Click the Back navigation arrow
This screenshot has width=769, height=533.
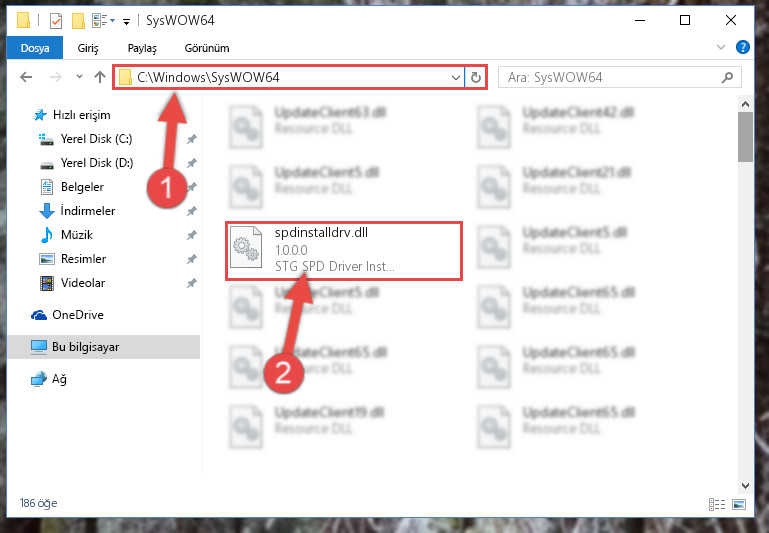[26, 77]
